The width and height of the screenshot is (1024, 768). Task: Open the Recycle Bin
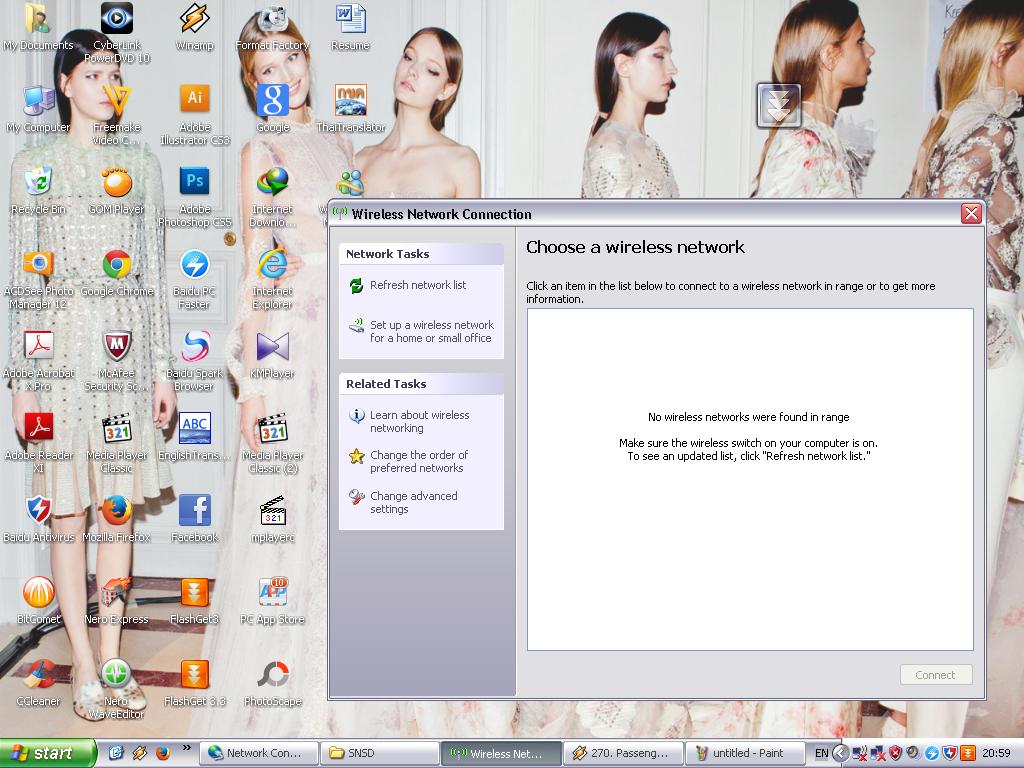coord(38,191)
